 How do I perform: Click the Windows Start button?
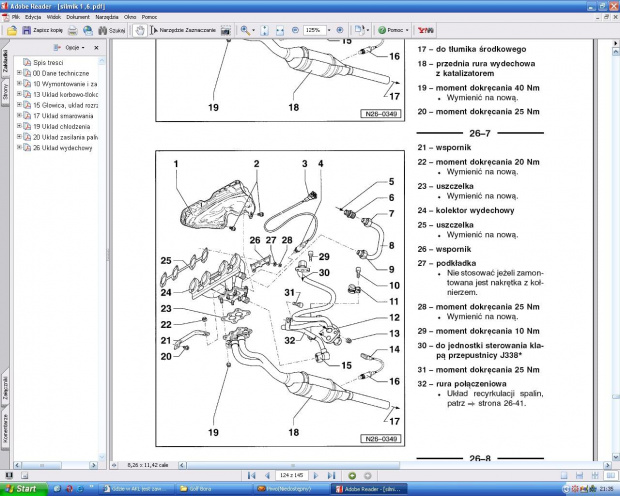point(23,489)
